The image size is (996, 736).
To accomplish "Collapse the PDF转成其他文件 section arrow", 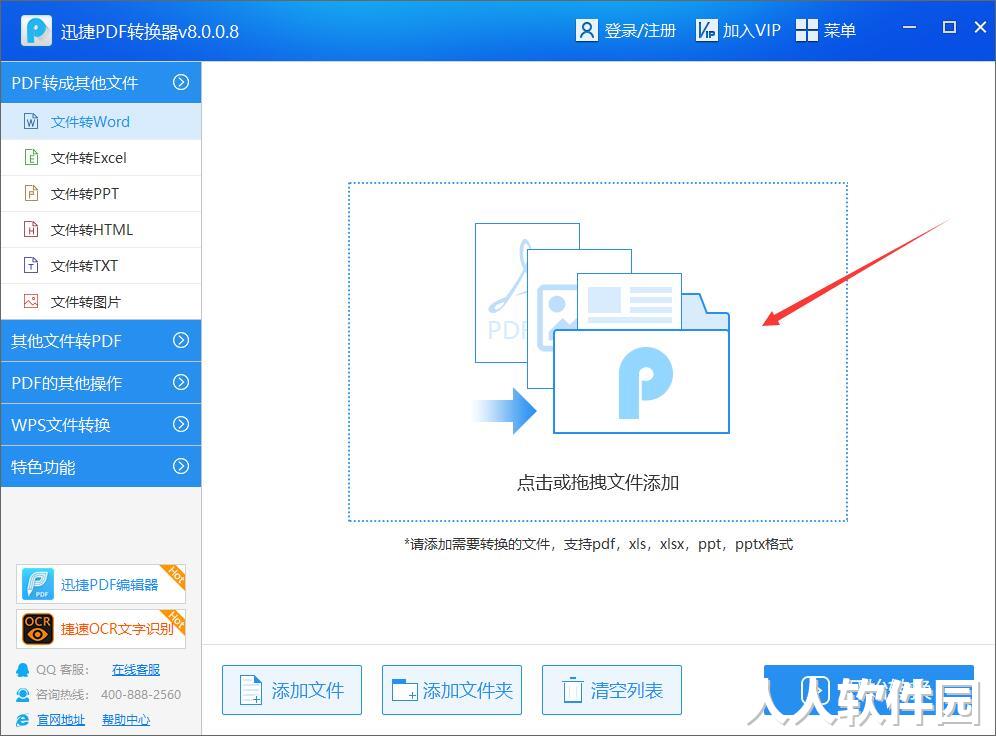I will [x=181, y=82].
